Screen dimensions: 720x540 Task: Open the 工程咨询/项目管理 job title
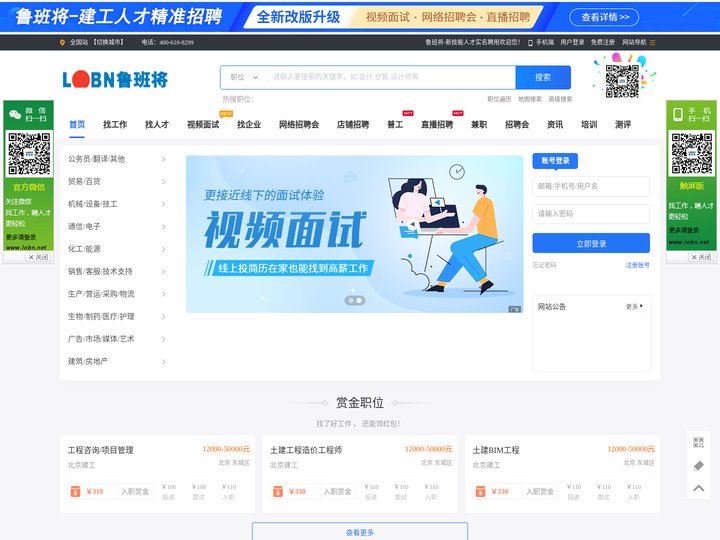[x=101, y=450]
